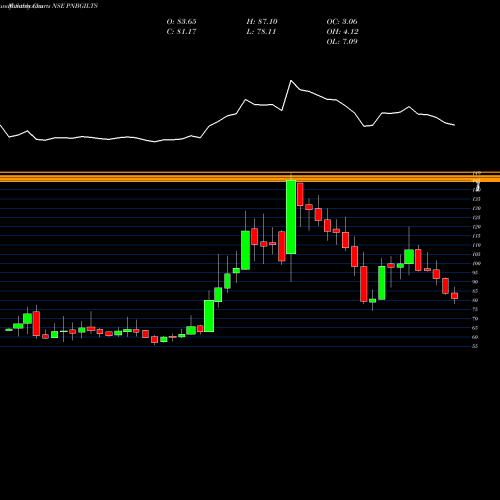Click the OC: 3.06 reading

tap(342, 22)
